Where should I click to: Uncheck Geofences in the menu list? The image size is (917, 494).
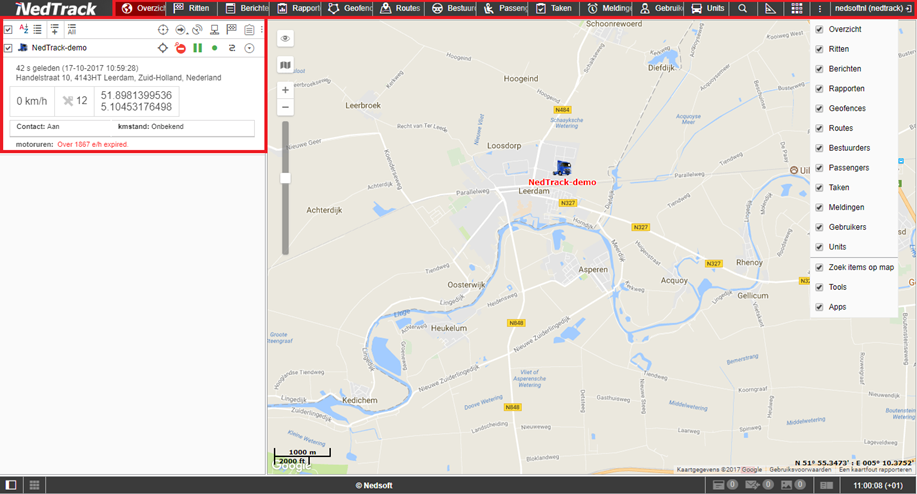[819, 108]
